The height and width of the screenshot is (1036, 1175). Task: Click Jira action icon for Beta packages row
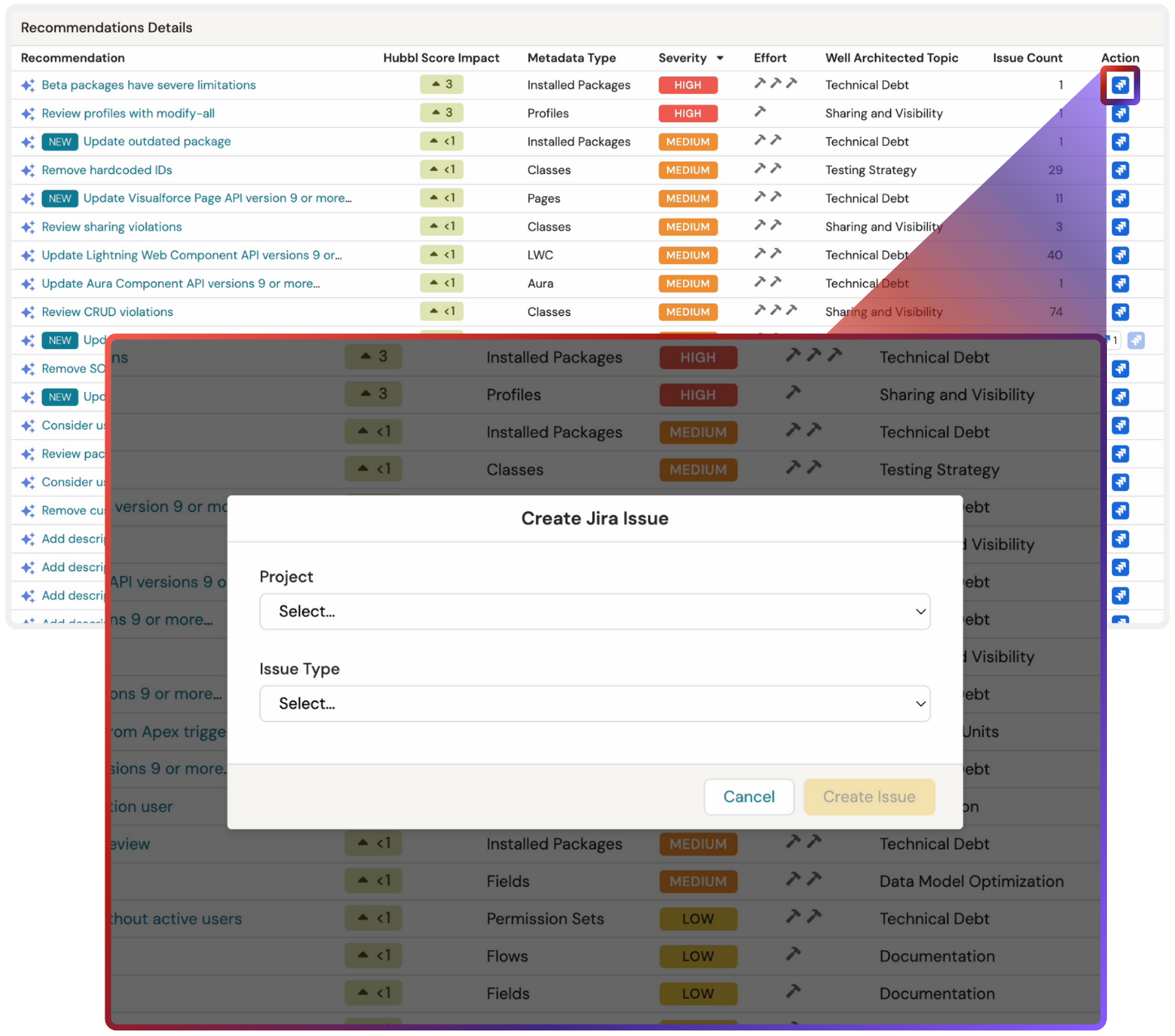[1120, 85]
